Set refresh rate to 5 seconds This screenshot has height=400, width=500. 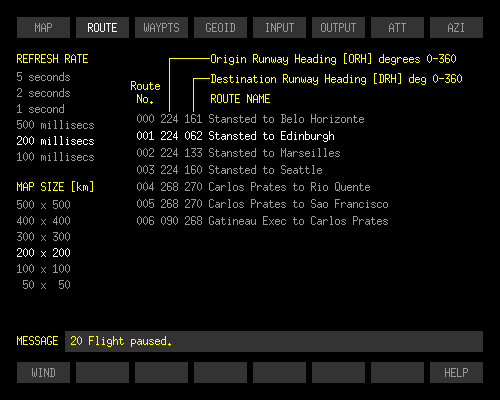[x=43, y=77]
